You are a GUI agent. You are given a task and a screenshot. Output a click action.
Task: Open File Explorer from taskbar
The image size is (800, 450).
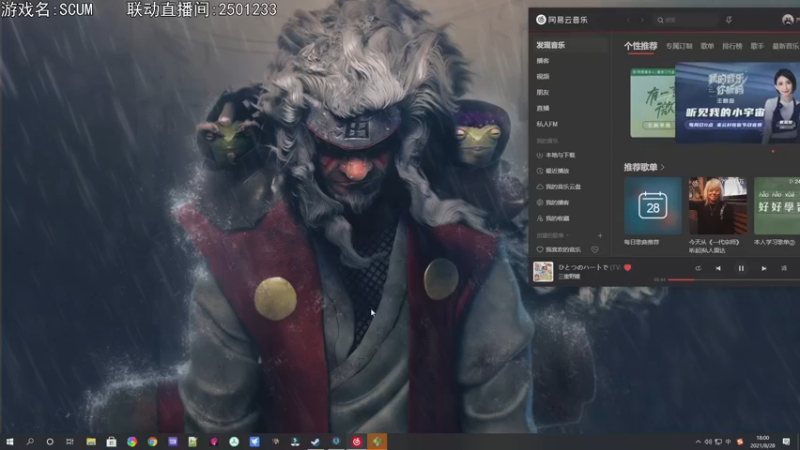click(91, 441)
